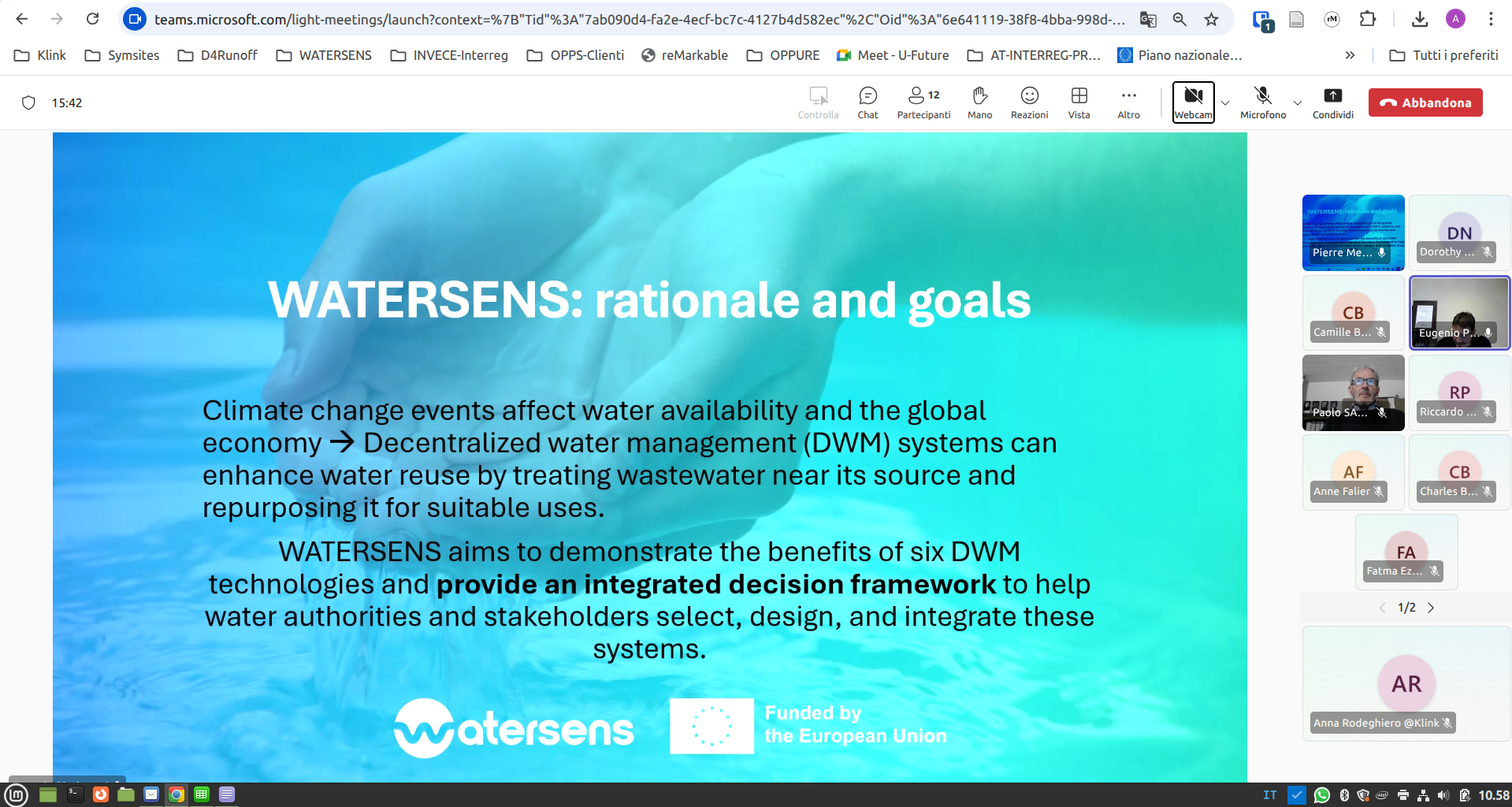
Task: Toggle the shield privacy icon on the left
Action: (29, 102)
